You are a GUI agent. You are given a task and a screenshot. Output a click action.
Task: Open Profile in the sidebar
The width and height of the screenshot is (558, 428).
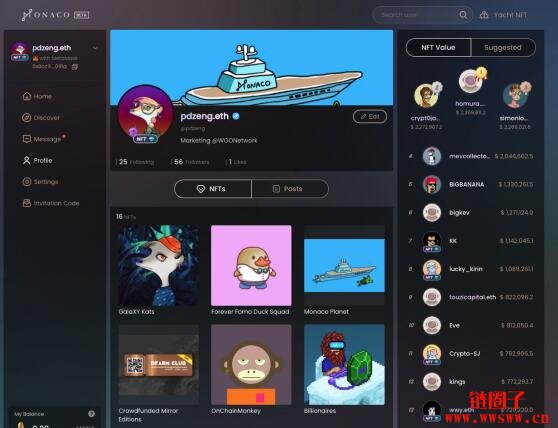[37, 160]
